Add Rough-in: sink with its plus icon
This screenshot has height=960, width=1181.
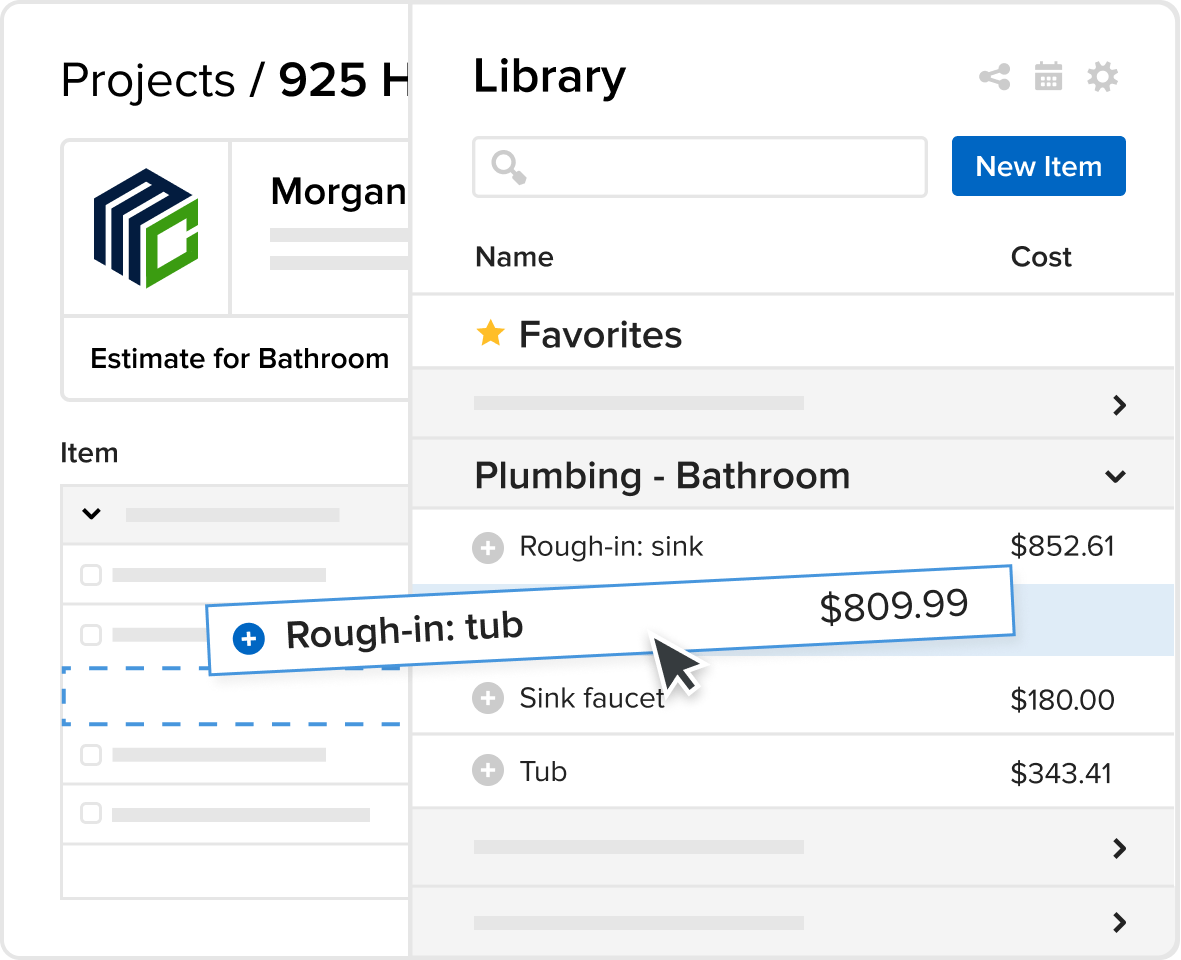[488, 547]
